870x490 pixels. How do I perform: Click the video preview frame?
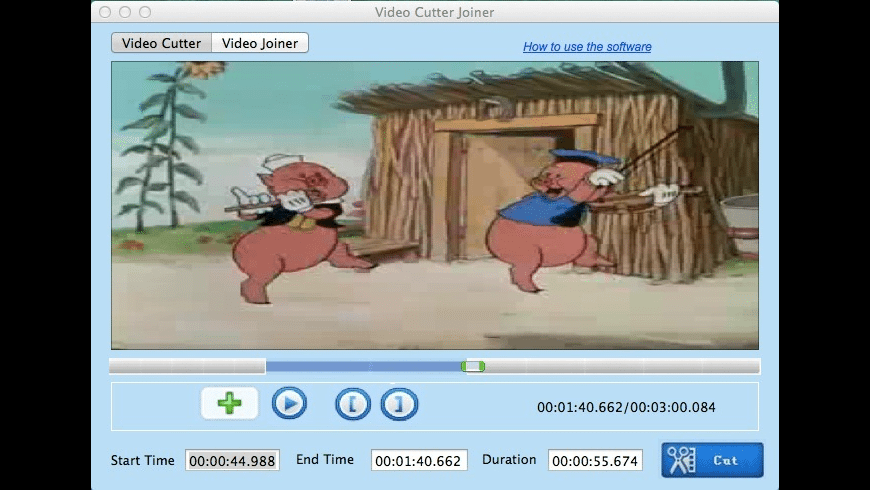(x=435, y=205)
